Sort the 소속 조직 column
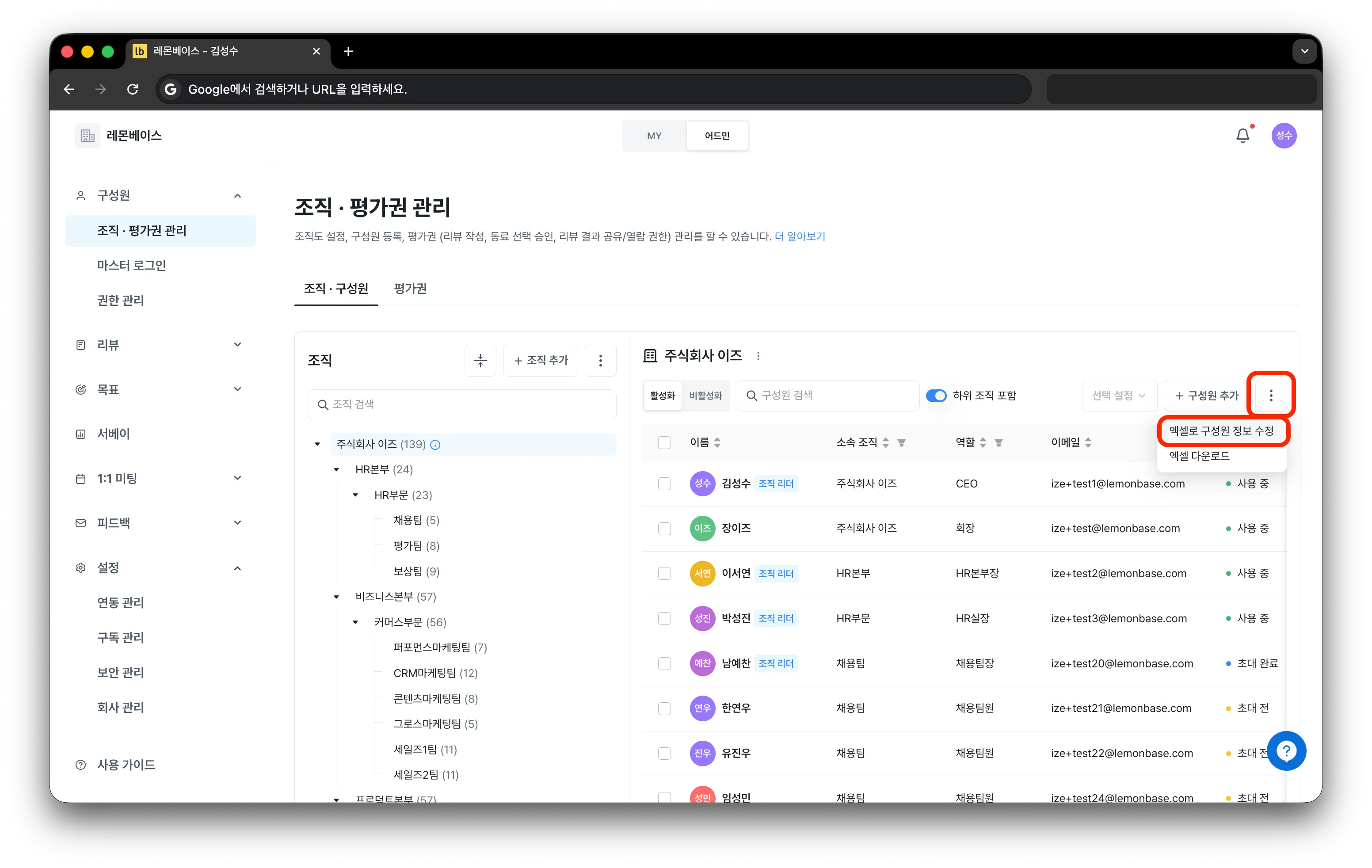The height and width of the screenshot is (868, 1372). click(885, 442)
